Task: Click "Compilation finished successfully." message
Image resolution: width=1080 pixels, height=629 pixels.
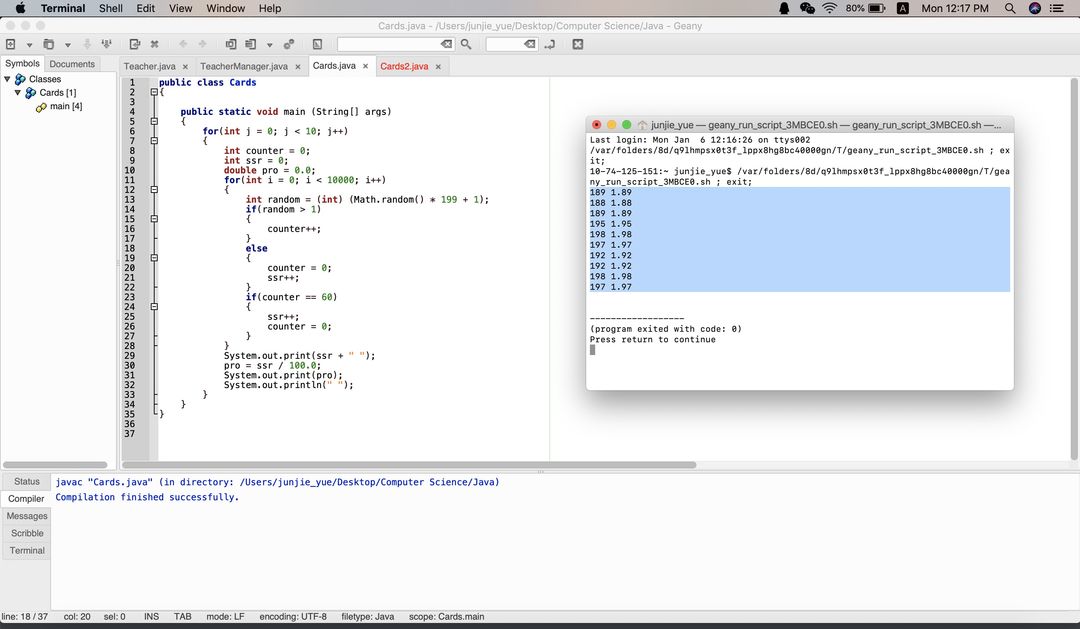Action: click(x=147, y=497)
